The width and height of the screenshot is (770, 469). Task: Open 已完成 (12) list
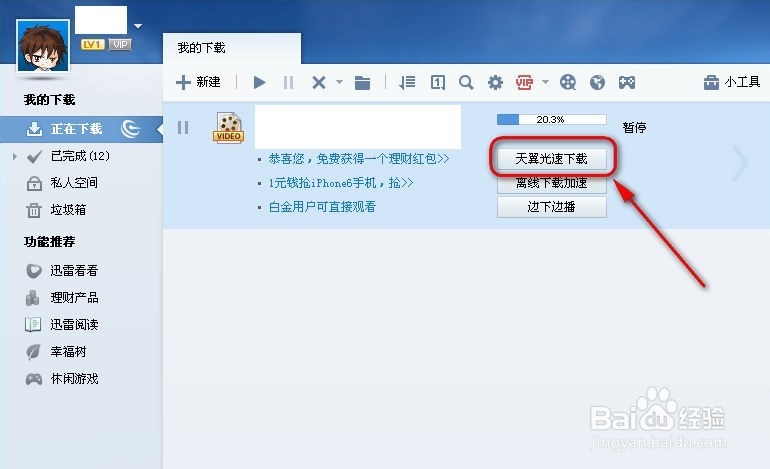coord(80,156)
